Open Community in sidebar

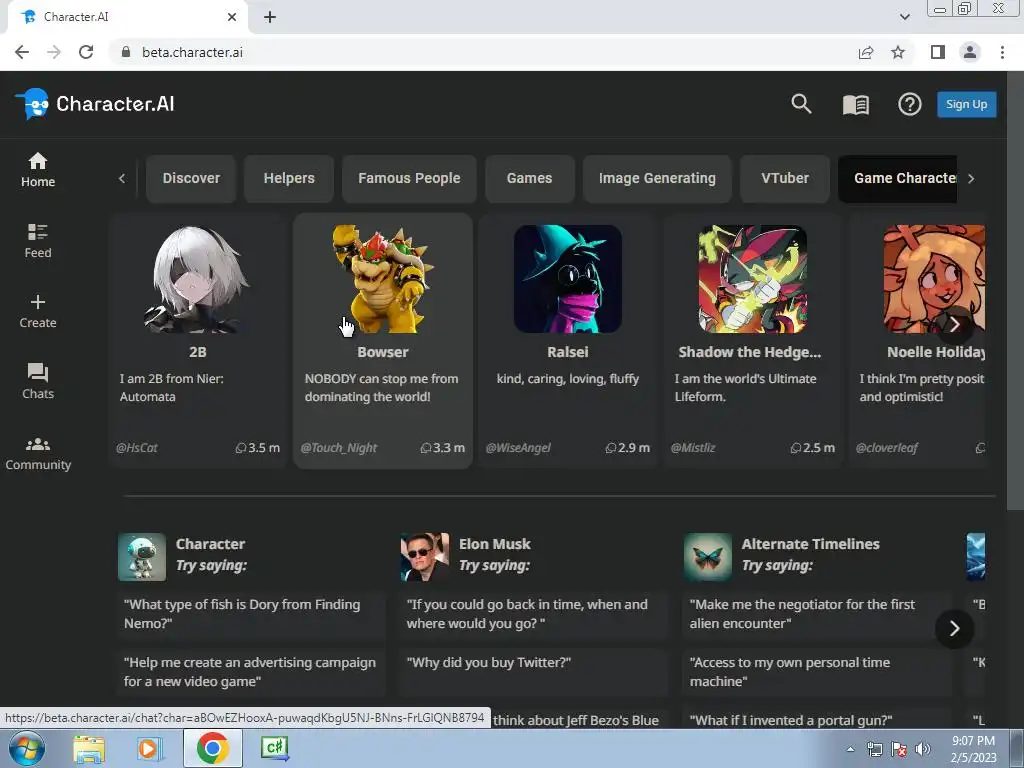pos(38,453)
